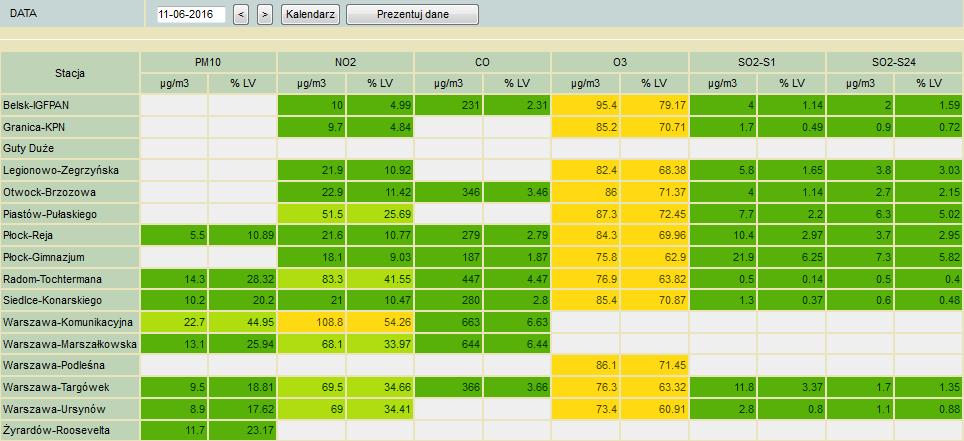Open the Kalendarz date picker
The width and height of the screenshot is (964, 441).
tap(310, 14)
